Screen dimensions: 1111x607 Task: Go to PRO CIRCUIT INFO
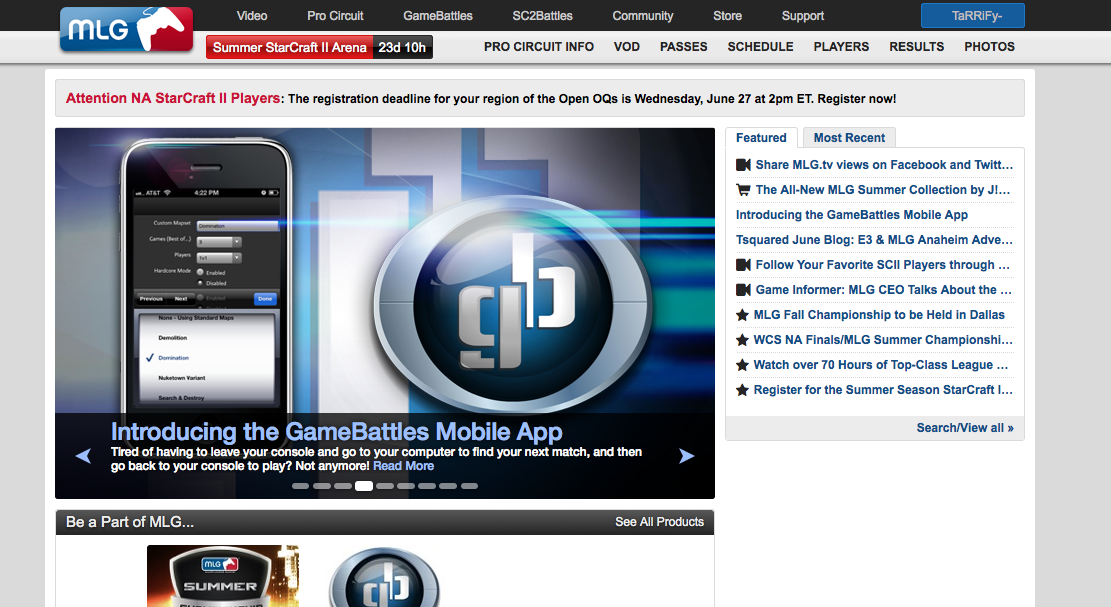(x=539, y=47)
